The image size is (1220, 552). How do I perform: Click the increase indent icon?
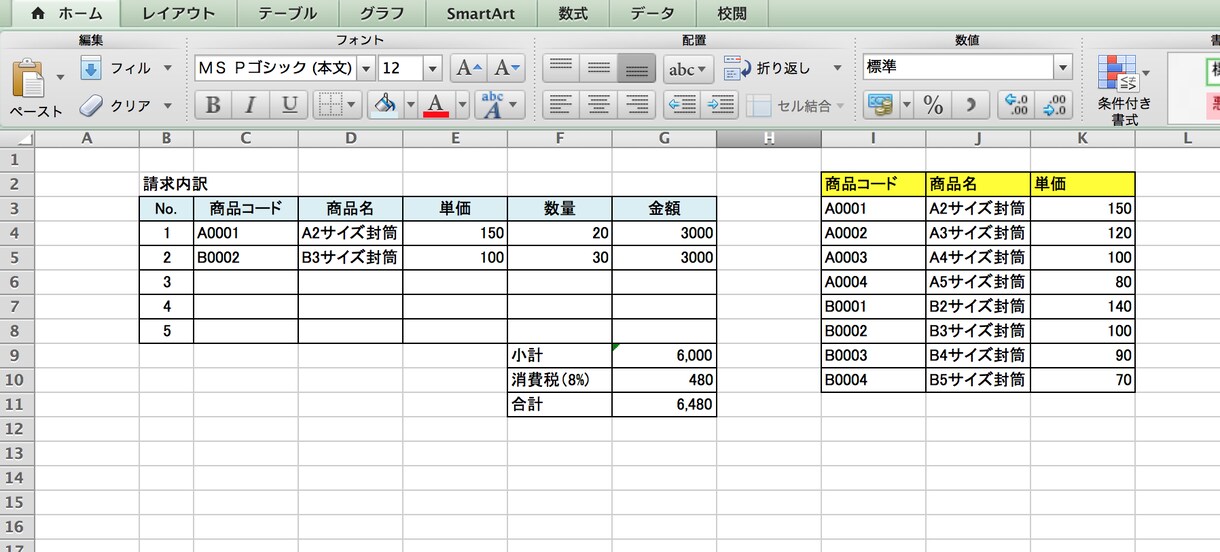pos(719,104)
